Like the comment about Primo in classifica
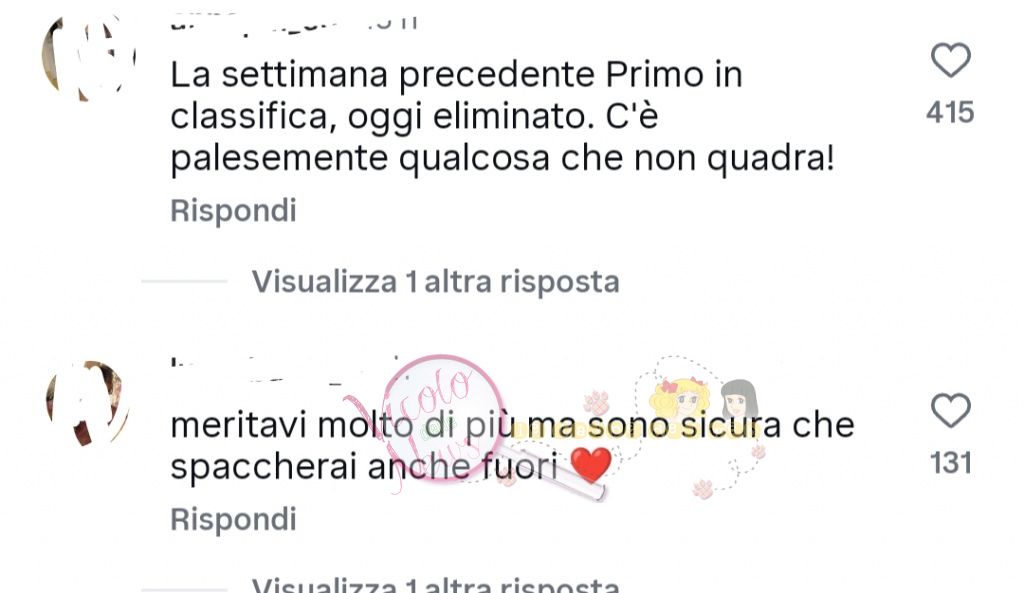Image resolution: width=1024 pixels, height=593 pixels. pos(950,60)
